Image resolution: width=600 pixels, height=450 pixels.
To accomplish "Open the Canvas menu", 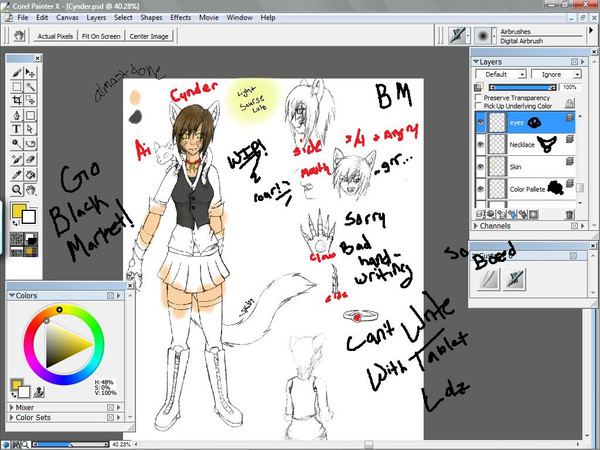I will pyautogui.click(x=68, y=18).
